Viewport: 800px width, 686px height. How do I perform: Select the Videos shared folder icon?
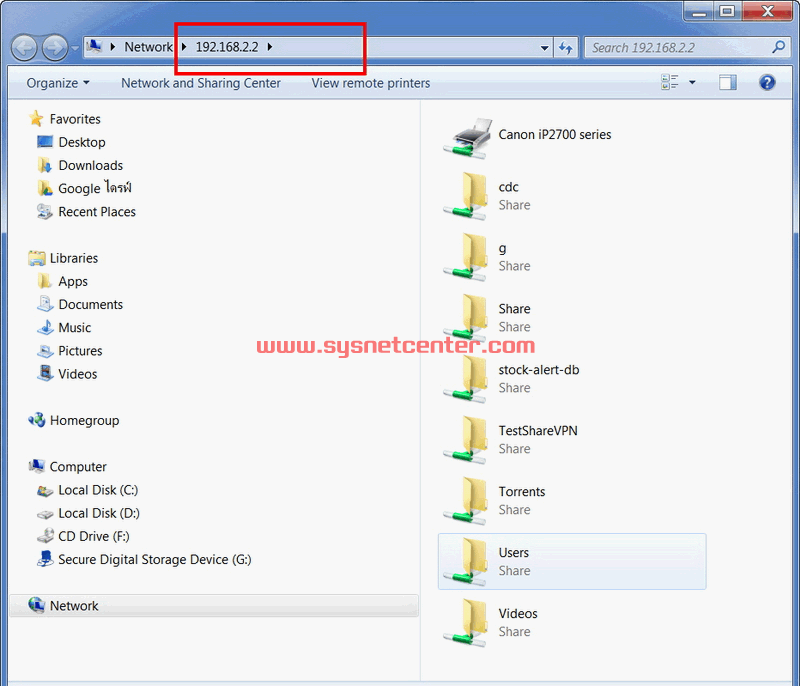click(x=465, y=623)
